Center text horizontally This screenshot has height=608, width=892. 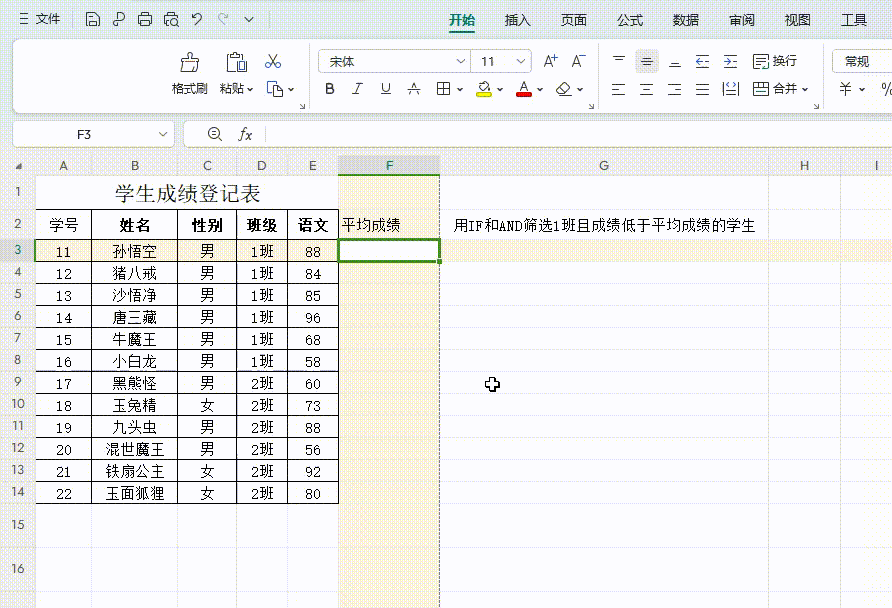point(646,89)
